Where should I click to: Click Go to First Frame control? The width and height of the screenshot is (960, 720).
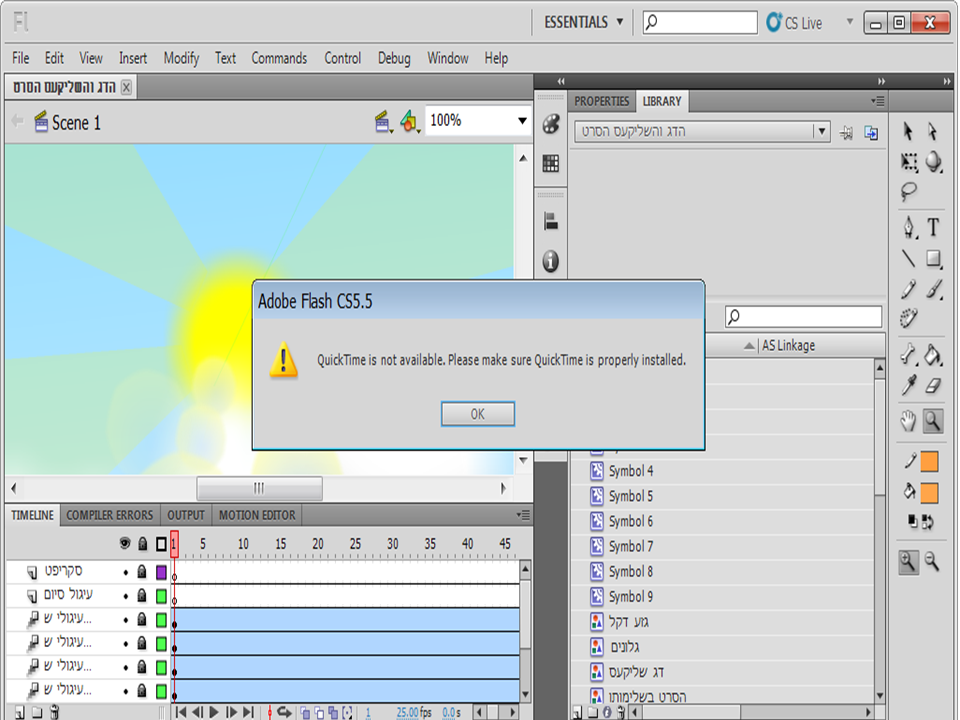pyautogui.click(x=181, y=712)
